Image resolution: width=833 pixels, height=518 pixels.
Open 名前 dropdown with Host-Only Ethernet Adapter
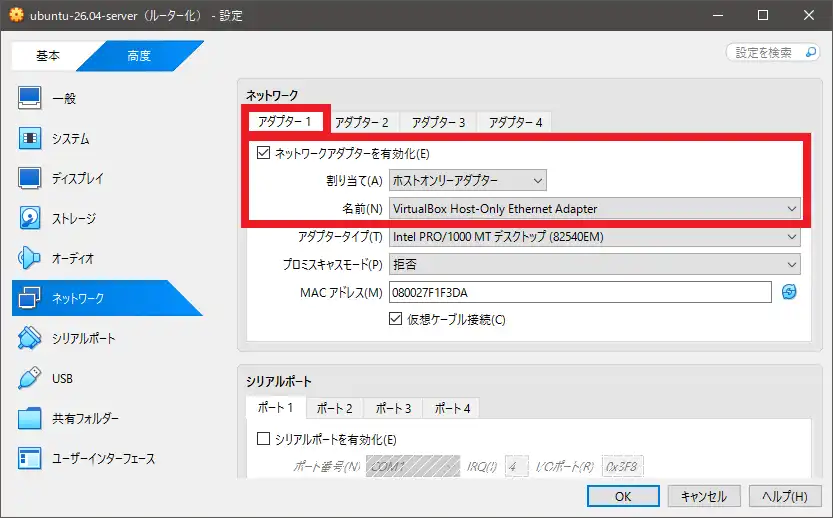pos(594,209)
